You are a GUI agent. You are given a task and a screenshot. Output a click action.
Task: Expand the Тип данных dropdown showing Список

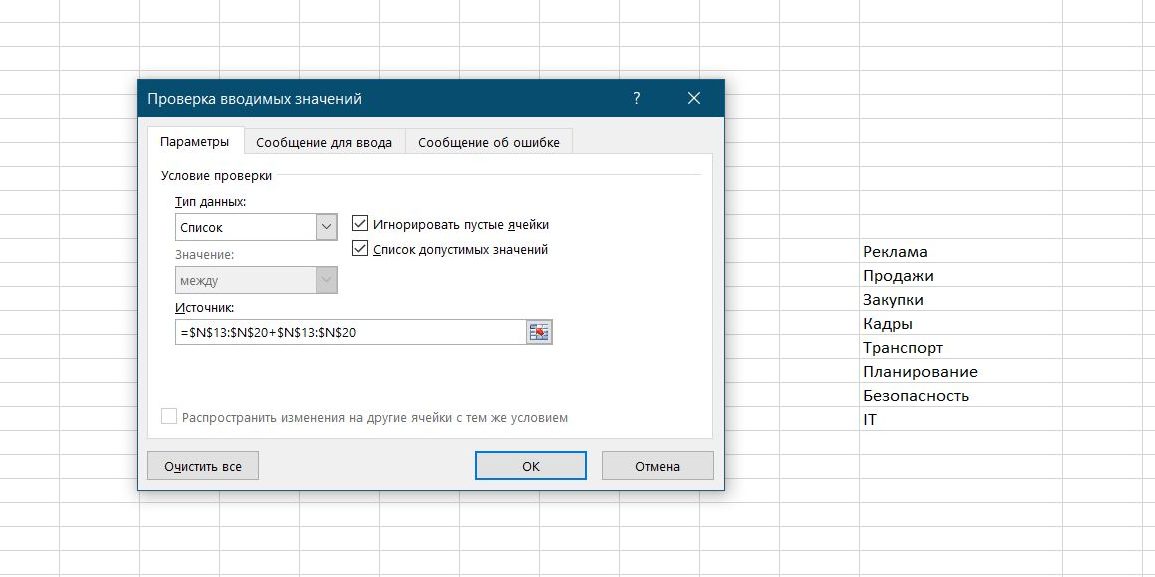(x=327, y=227)
